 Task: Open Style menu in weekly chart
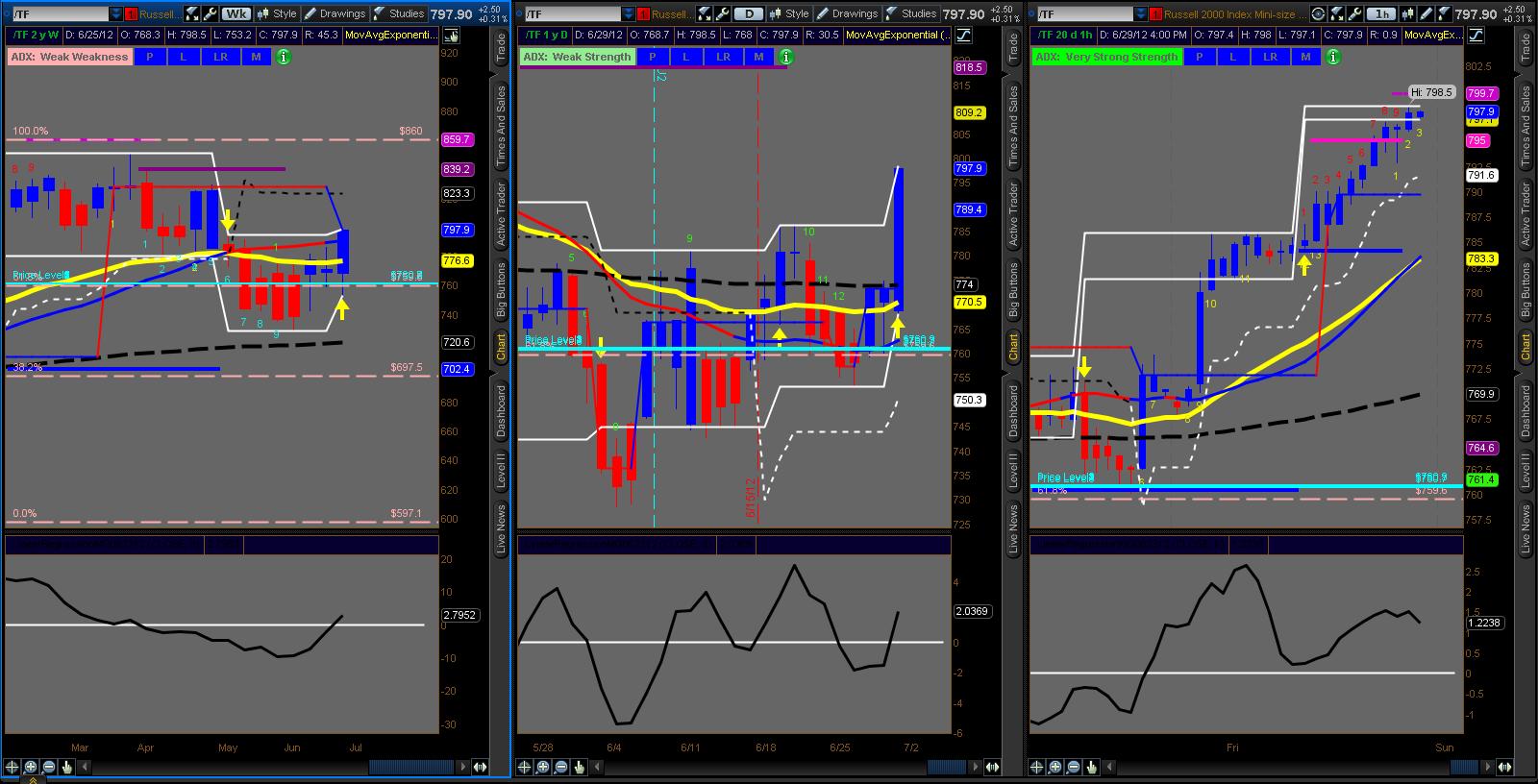click(x=277, y=13)
